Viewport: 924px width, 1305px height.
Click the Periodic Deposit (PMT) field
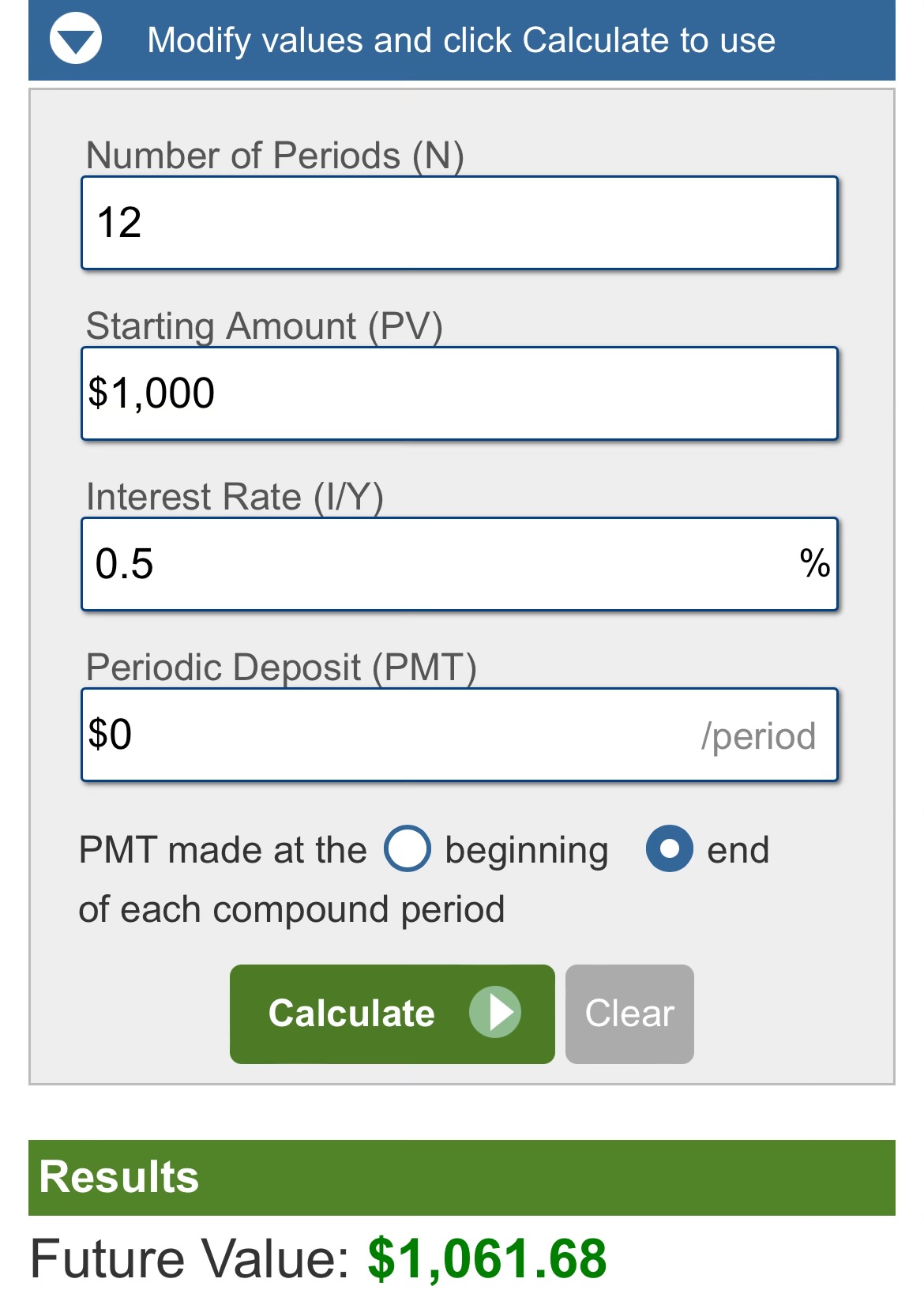click(387, 735)
